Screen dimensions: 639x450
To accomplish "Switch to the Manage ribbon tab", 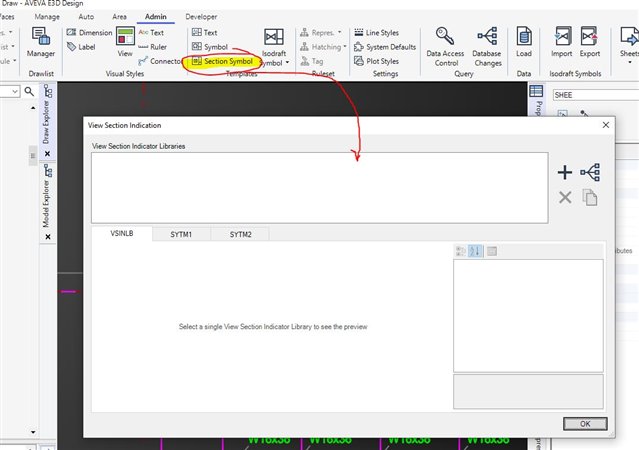I will pos(47,17).
